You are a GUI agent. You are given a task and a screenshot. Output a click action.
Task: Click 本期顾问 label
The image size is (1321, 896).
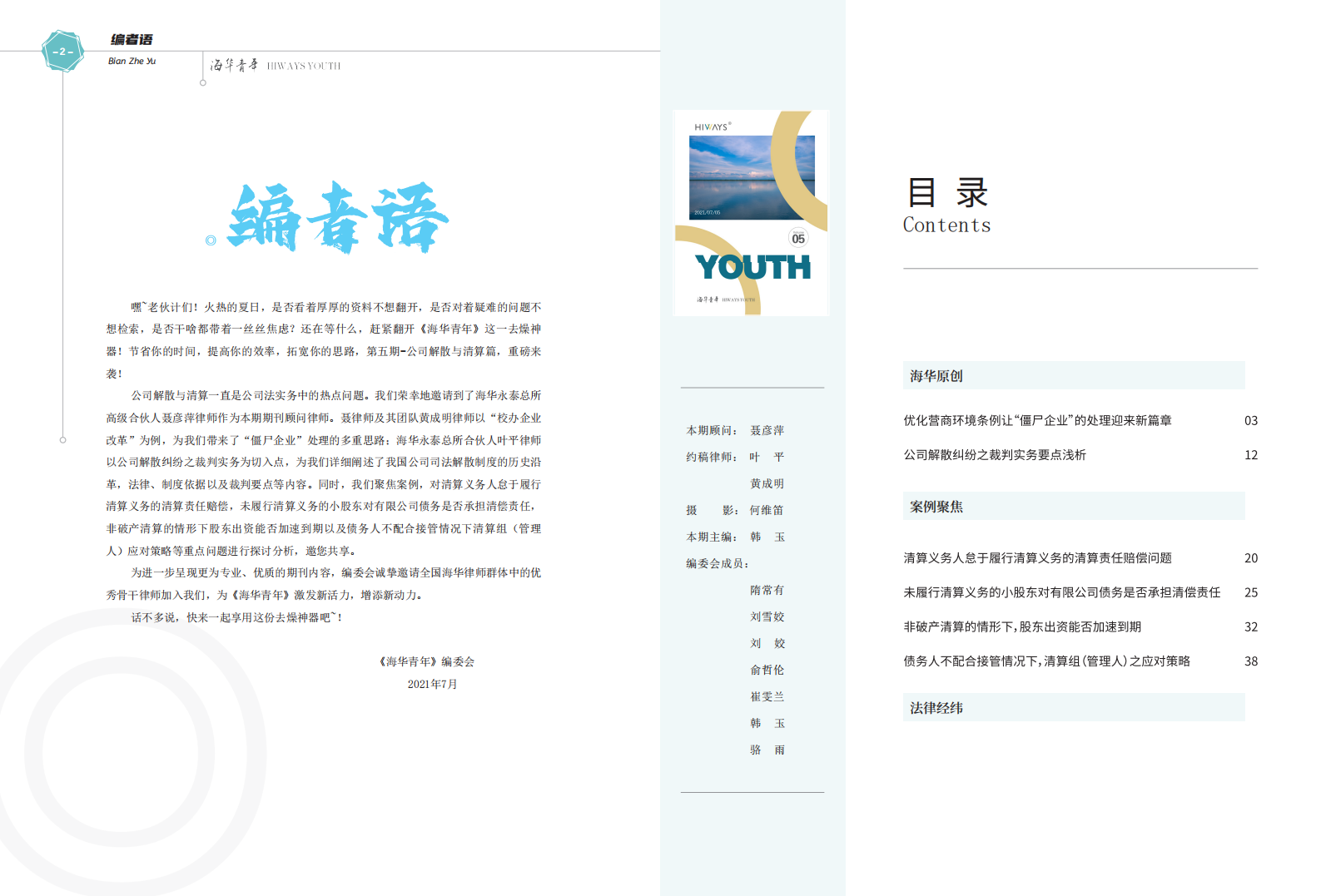click(712, 430)
